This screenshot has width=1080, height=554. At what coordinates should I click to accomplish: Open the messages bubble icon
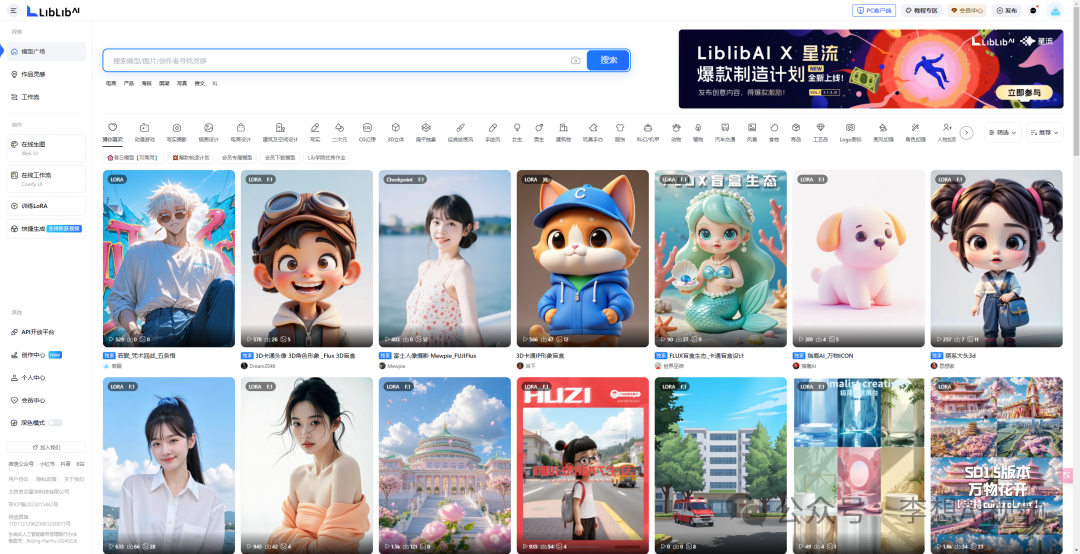(x=1033, y=10)
